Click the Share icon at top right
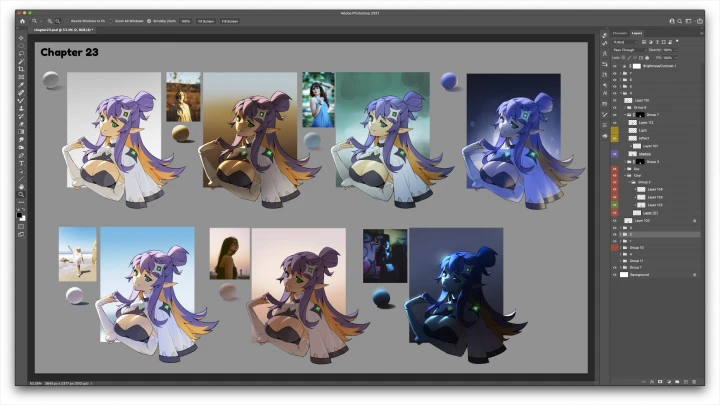Image resolution: width=720 pixels, height=405 pixels. pos(699,21)
